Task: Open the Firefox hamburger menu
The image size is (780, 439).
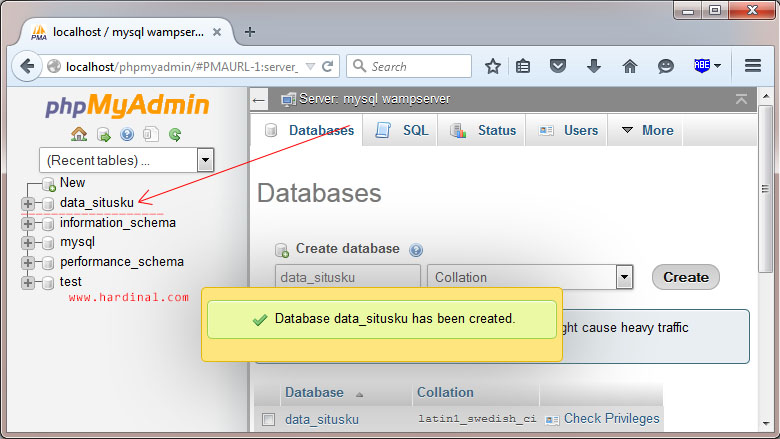Action: (753, 66)
